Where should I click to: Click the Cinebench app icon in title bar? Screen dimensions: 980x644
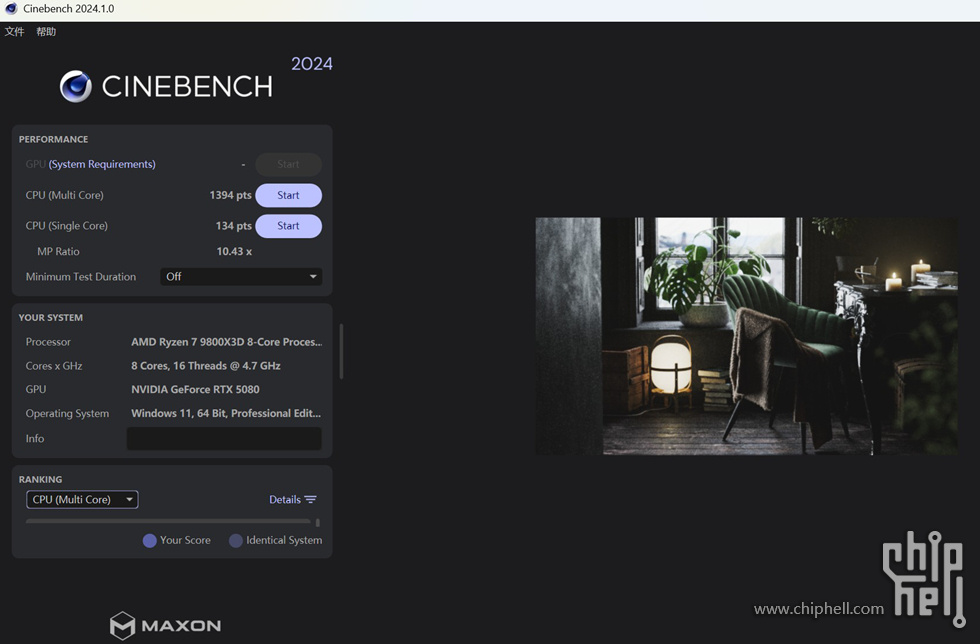tap(11, 9)
